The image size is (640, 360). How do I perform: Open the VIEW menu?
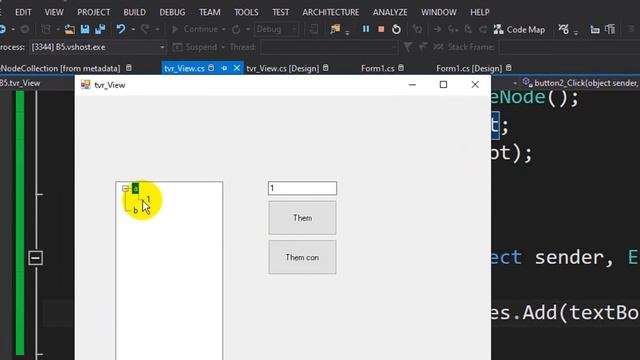point(54,12)
